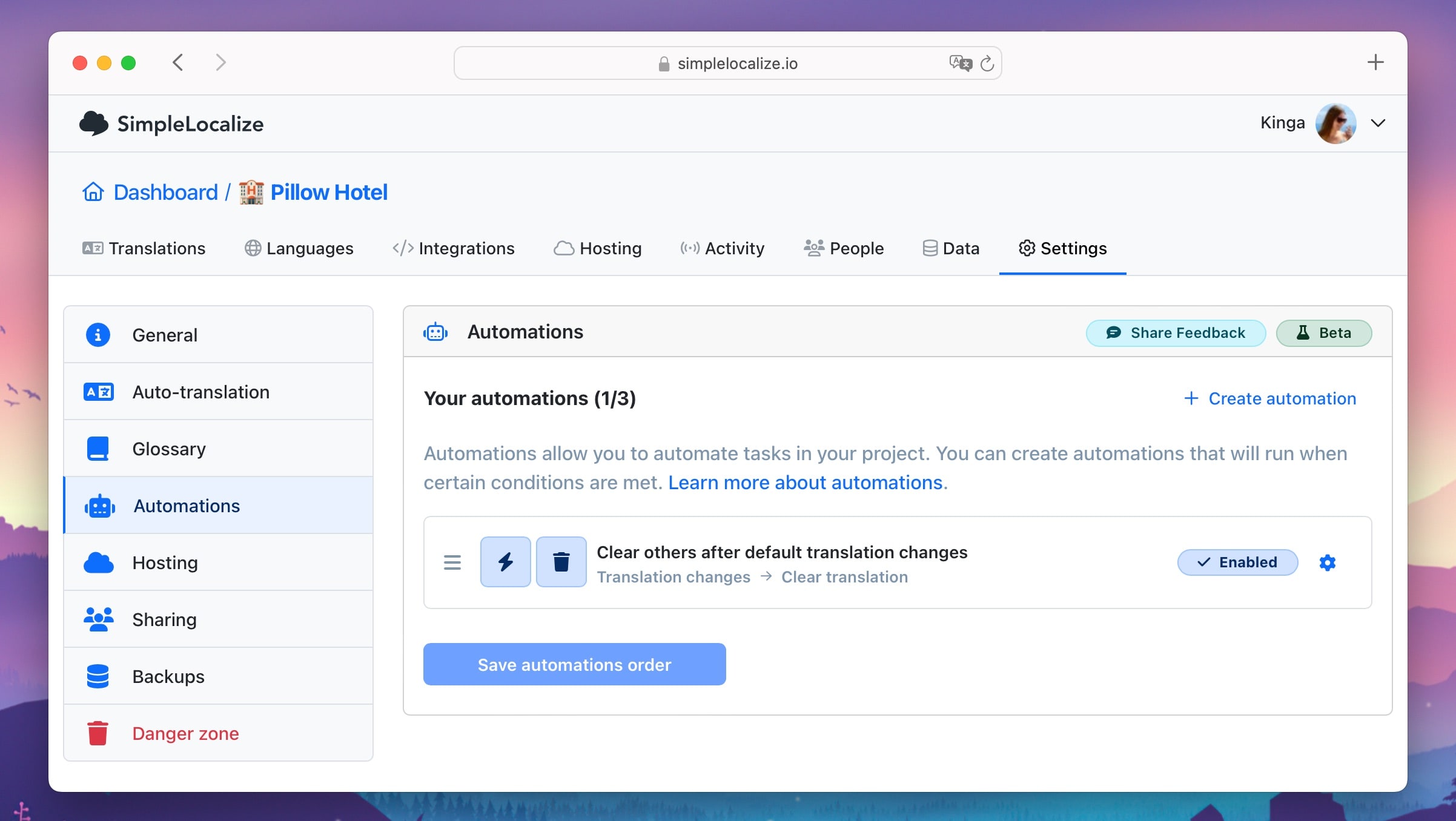1456x821 pixels.
Task: Open the Backups settings label
Action: (168, 676)
